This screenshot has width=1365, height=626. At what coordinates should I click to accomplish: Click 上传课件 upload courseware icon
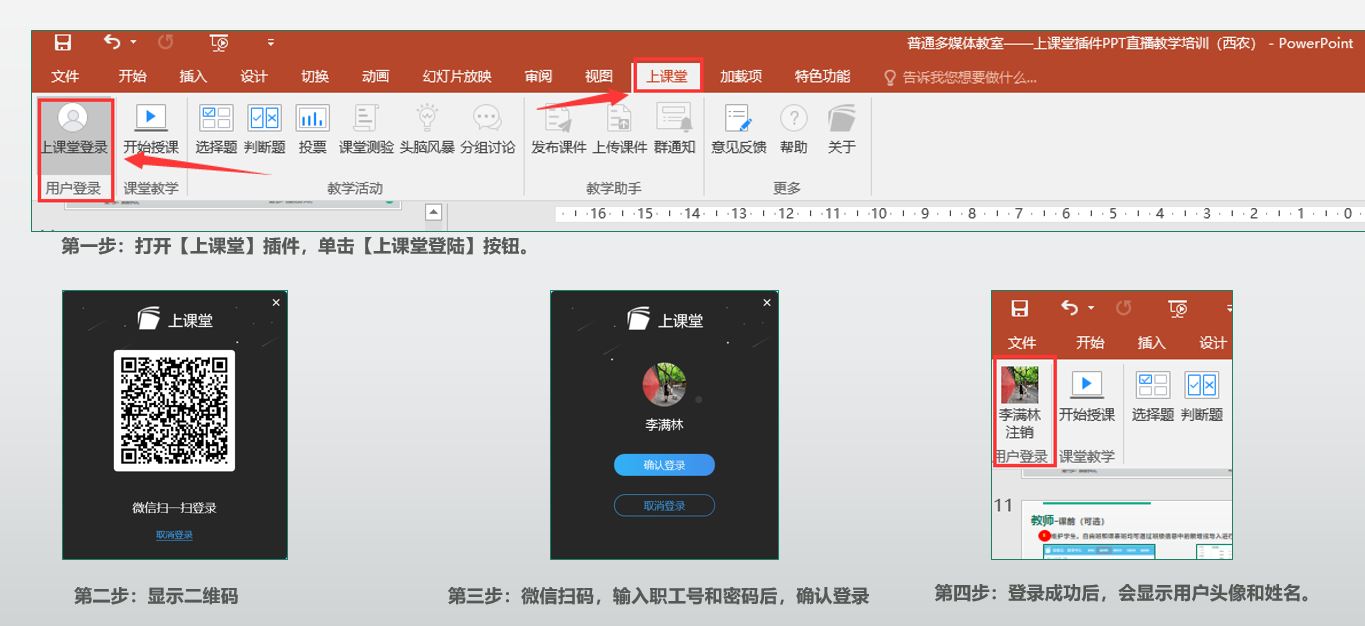[619, 130]
